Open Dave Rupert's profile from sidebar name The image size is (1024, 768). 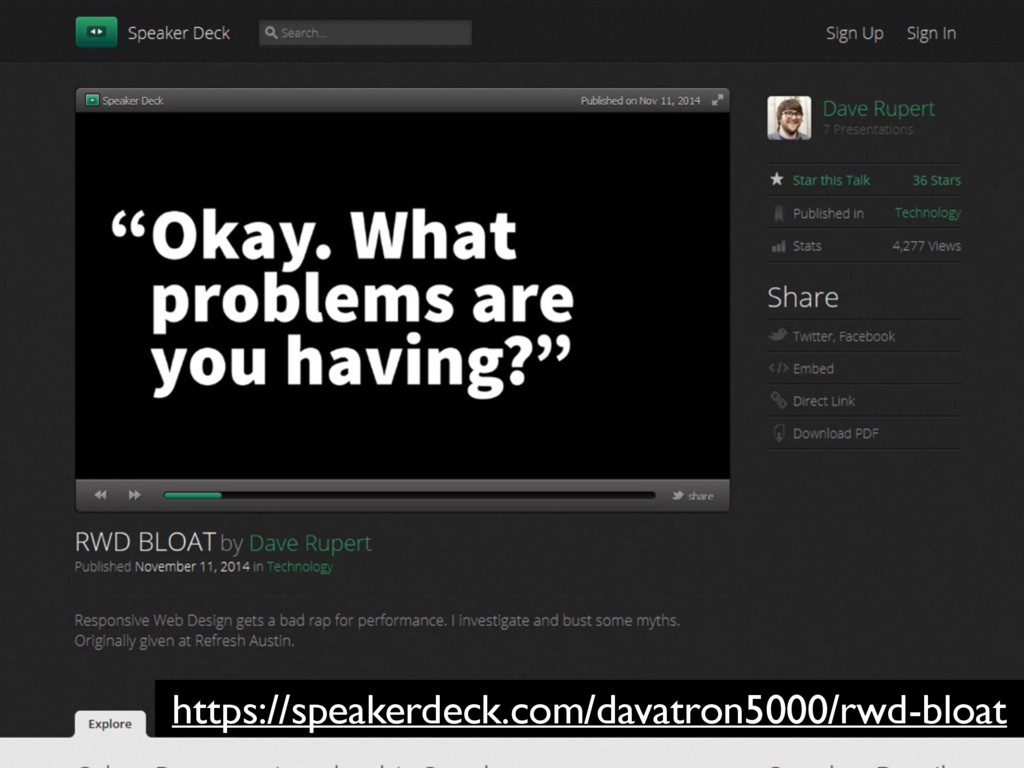tap(878, 108)
